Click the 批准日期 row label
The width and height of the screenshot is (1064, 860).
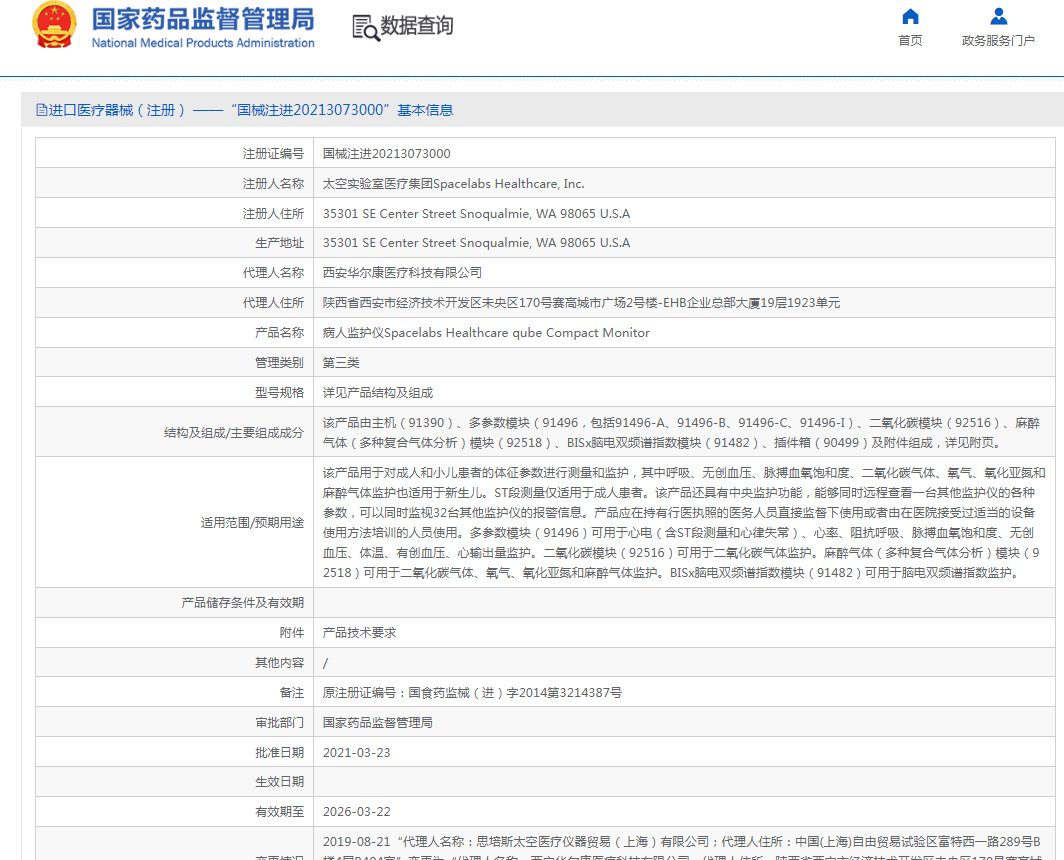(x=279, y=753)
